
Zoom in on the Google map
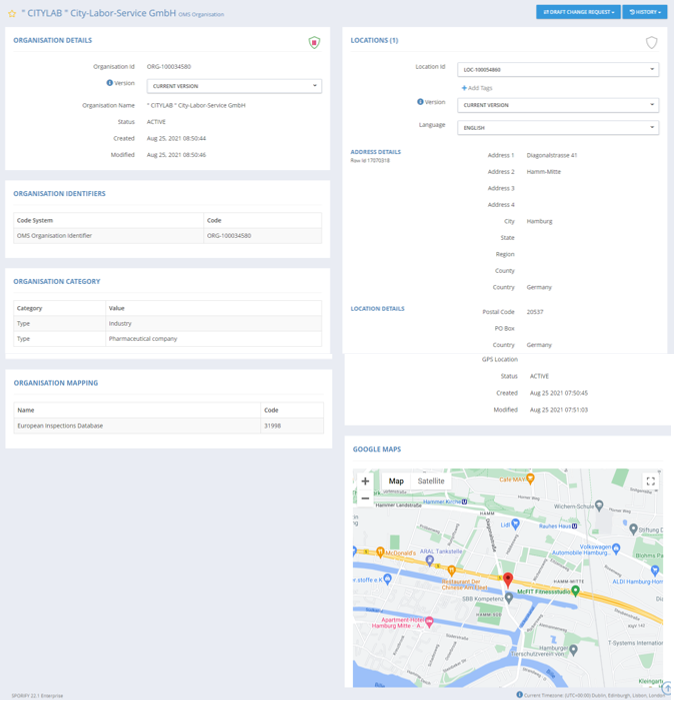pos(365,481)
